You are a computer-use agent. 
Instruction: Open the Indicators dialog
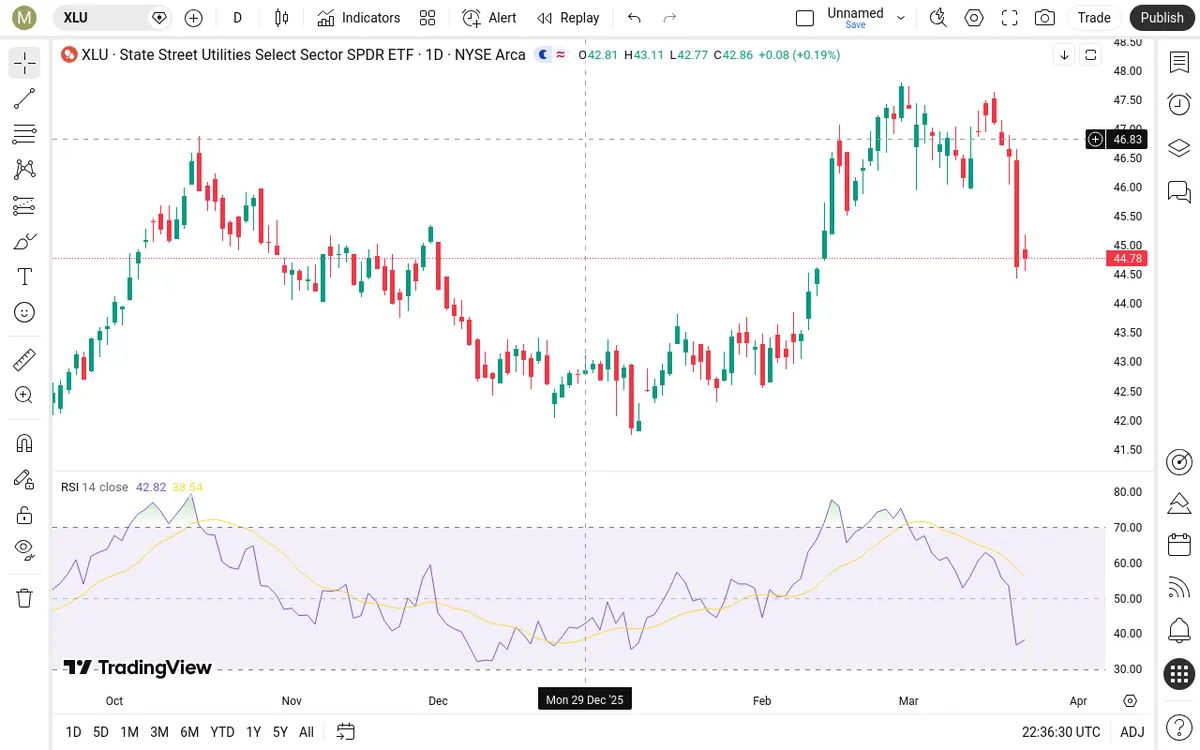point(358,18)
